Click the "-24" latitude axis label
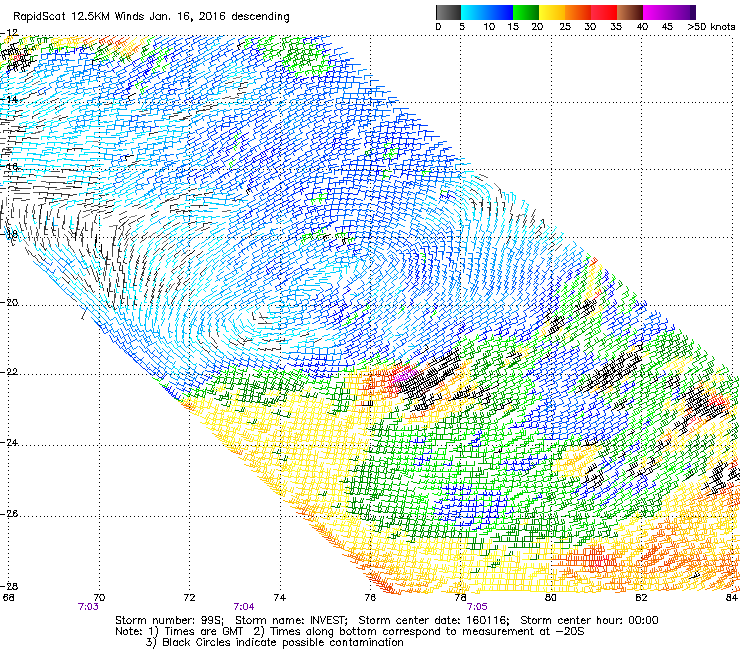Screen dimensions: 740x650 point(9,443)
